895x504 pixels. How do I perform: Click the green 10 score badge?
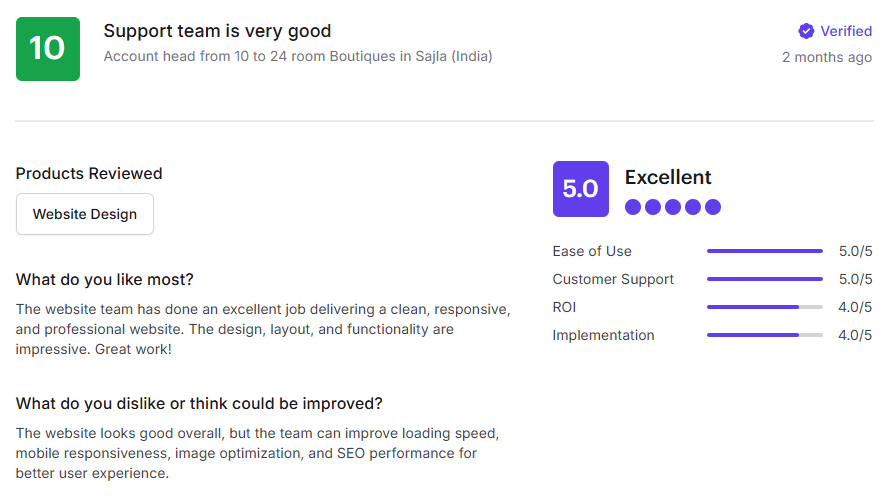click(x=47, y=48)
